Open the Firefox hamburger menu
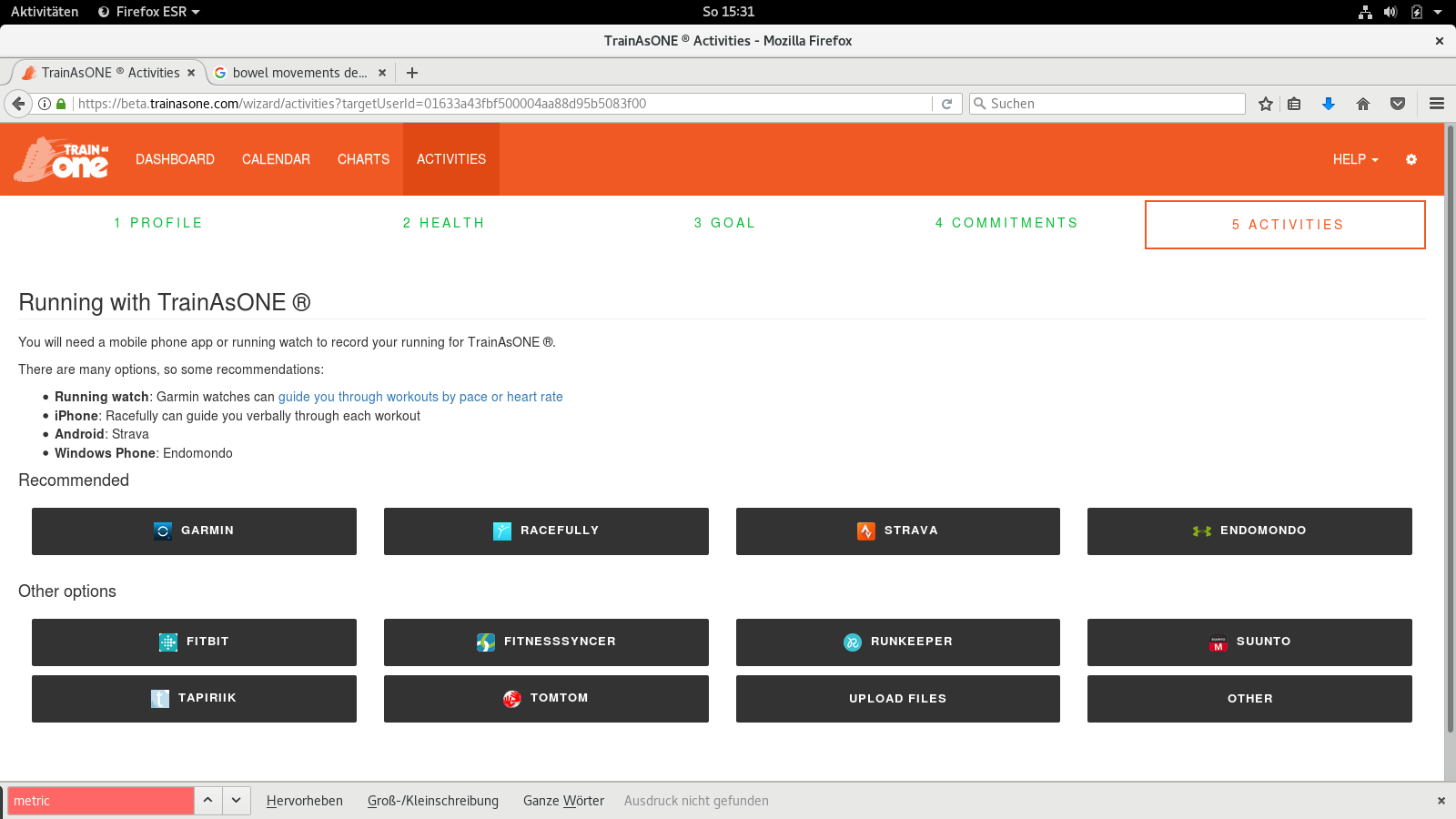Screen dimensions: 1456x819 [x=1437, y=104]
